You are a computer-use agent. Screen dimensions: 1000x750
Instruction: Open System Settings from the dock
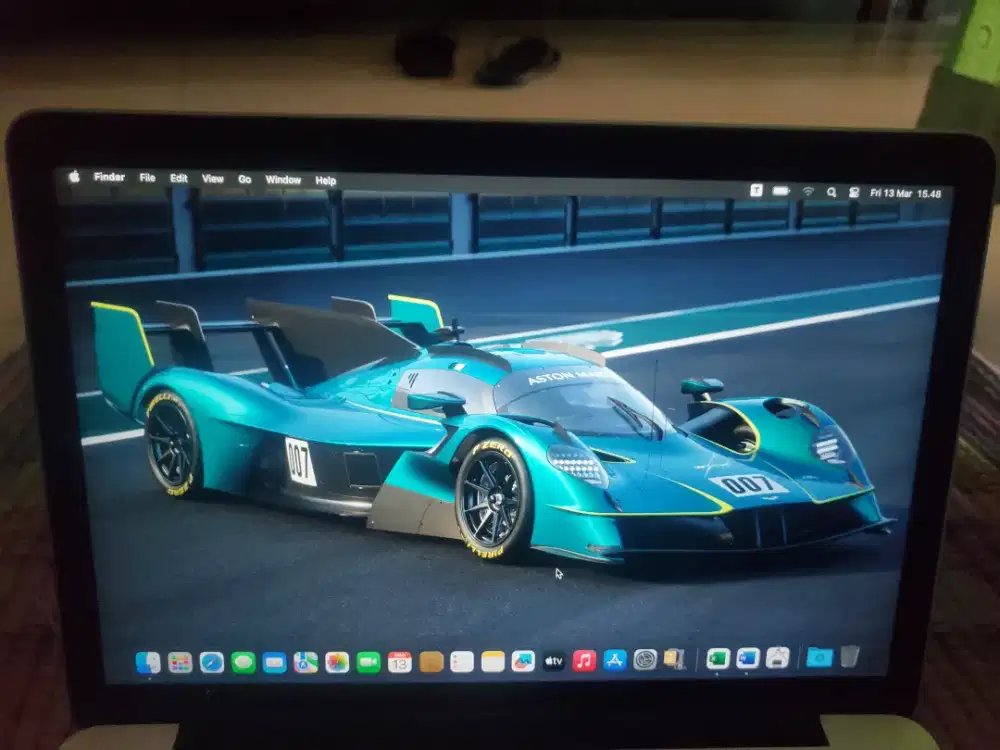pos(646,660)
